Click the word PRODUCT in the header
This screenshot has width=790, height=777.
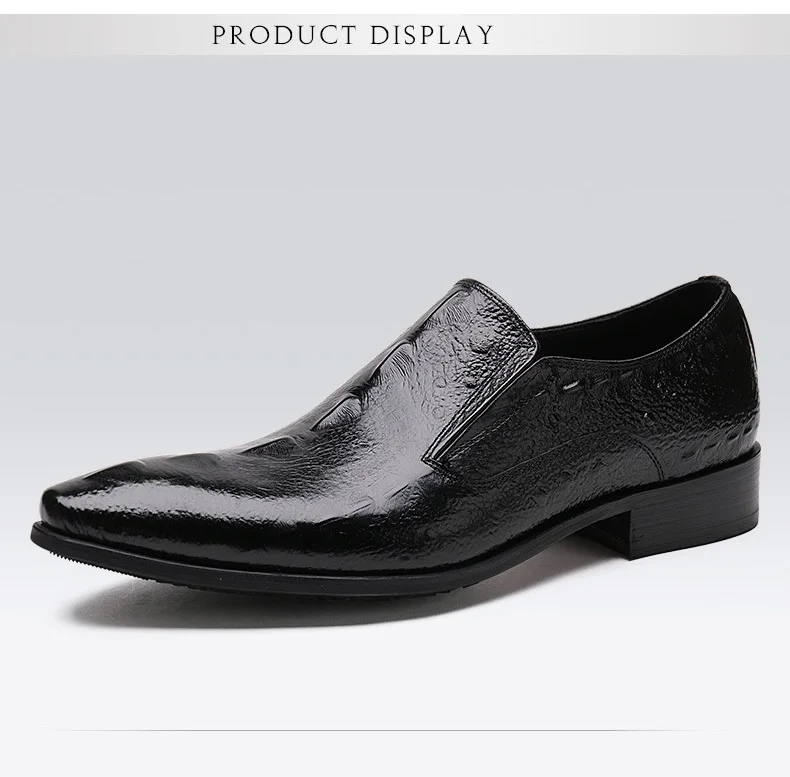pos(284,35)
